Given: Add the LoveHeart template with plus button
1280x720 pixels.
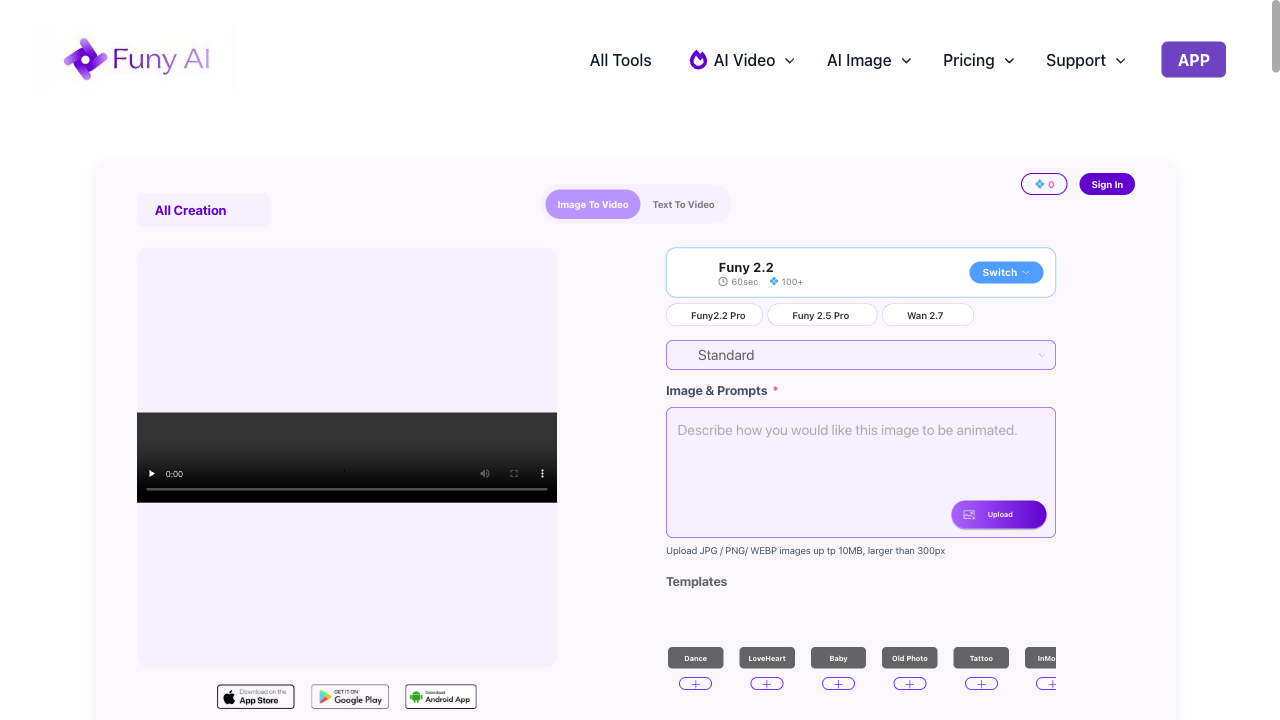Looking at the screenshot, I should (767, 684).
